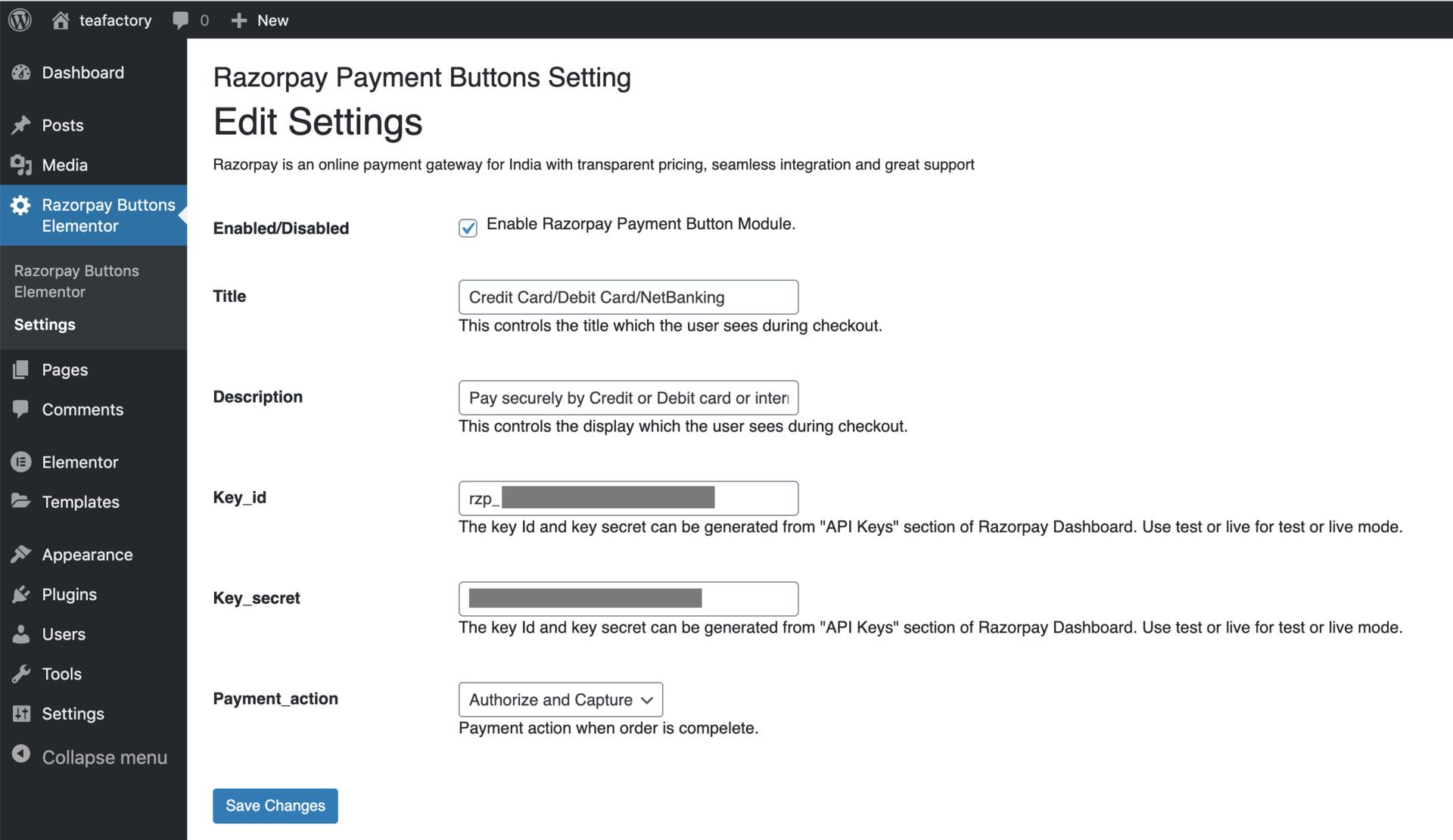Click the Plugins plug icon
The height and width of the screenshot is (840, 1453).
pos(21,594)
